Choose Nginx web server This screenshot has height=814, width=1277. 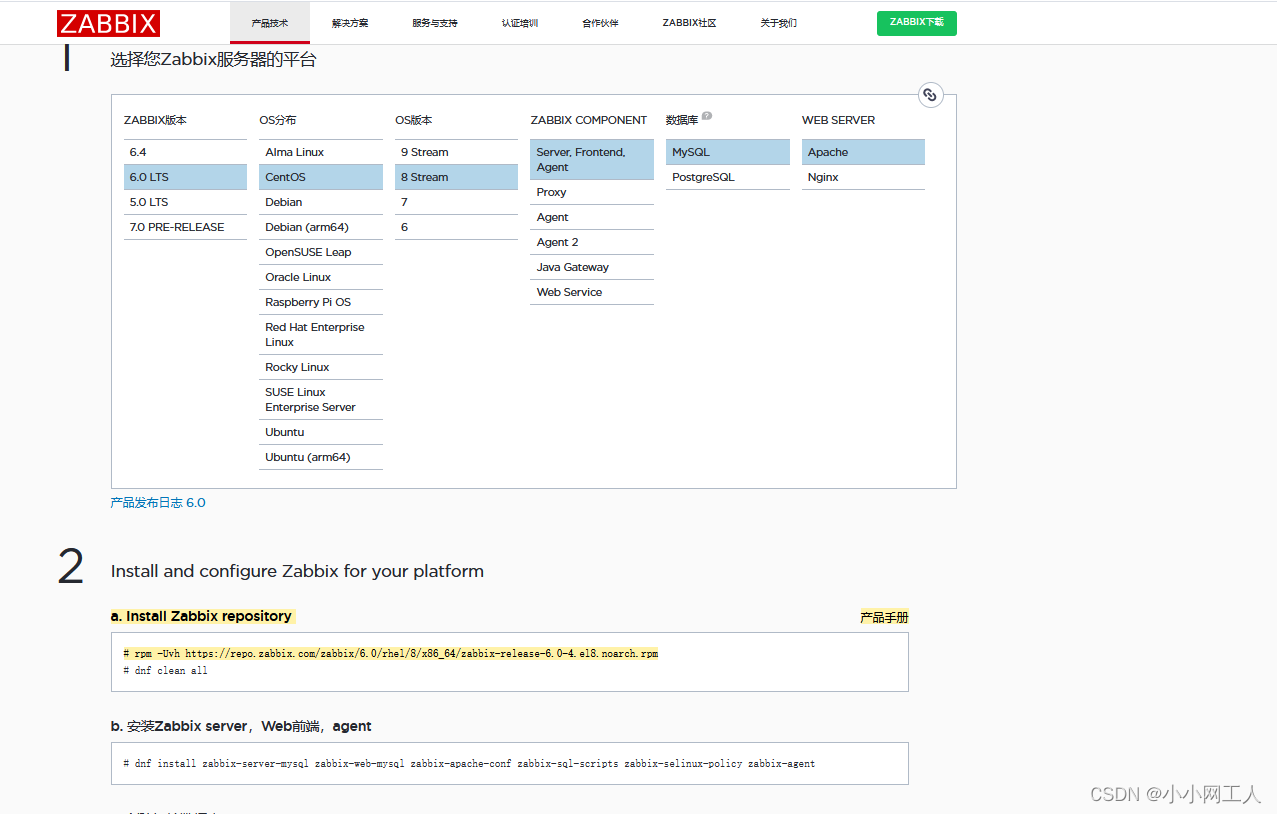coord(863,177)
